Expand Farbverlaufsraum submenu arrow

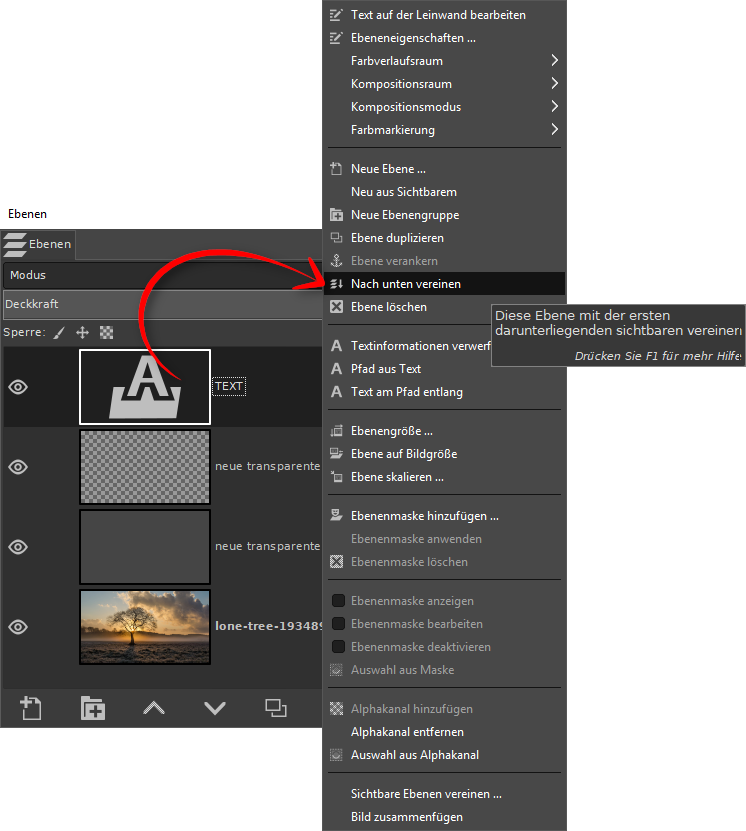554,60
